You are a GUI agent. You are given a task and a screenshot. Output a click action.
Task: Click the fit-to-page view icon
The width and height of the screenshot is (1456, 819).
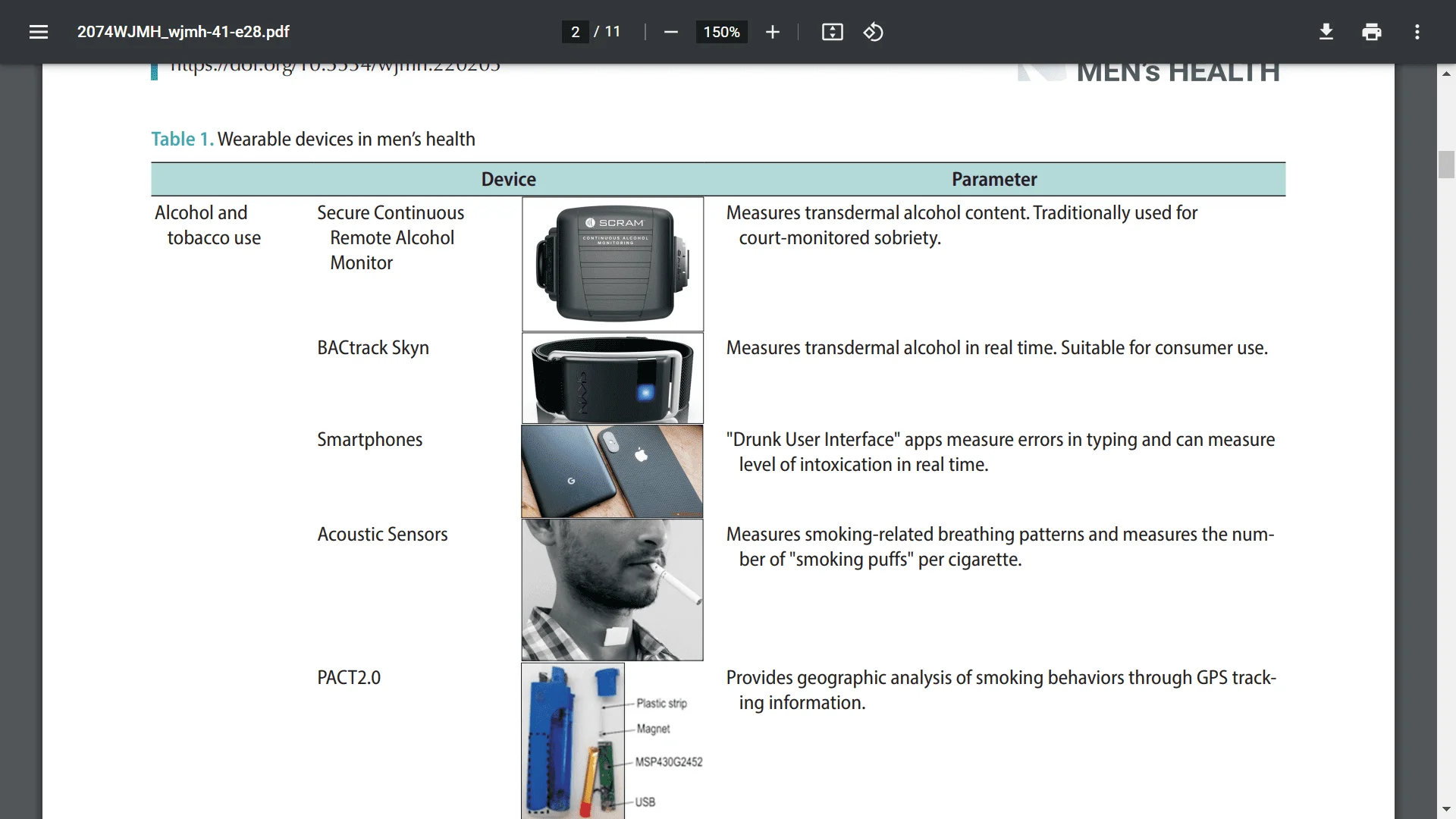click(x=831, y=32)
